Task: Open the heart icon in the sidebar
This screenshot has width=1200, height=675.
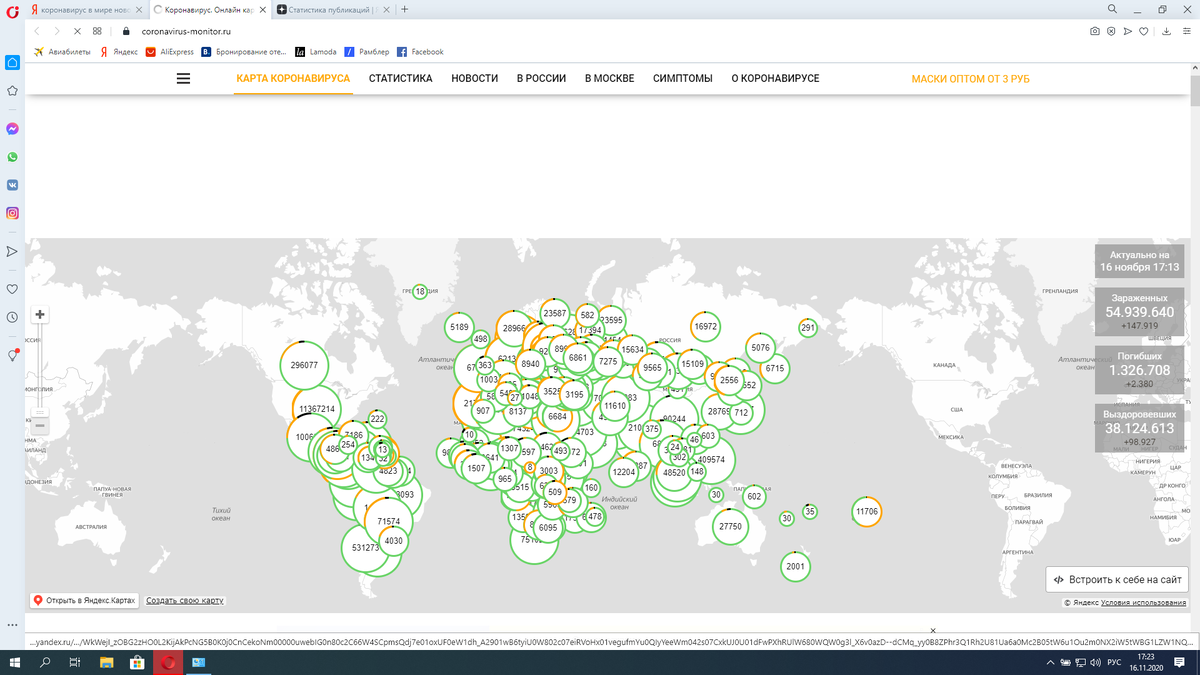Action: pyautogui.click(x=13, y=289)
